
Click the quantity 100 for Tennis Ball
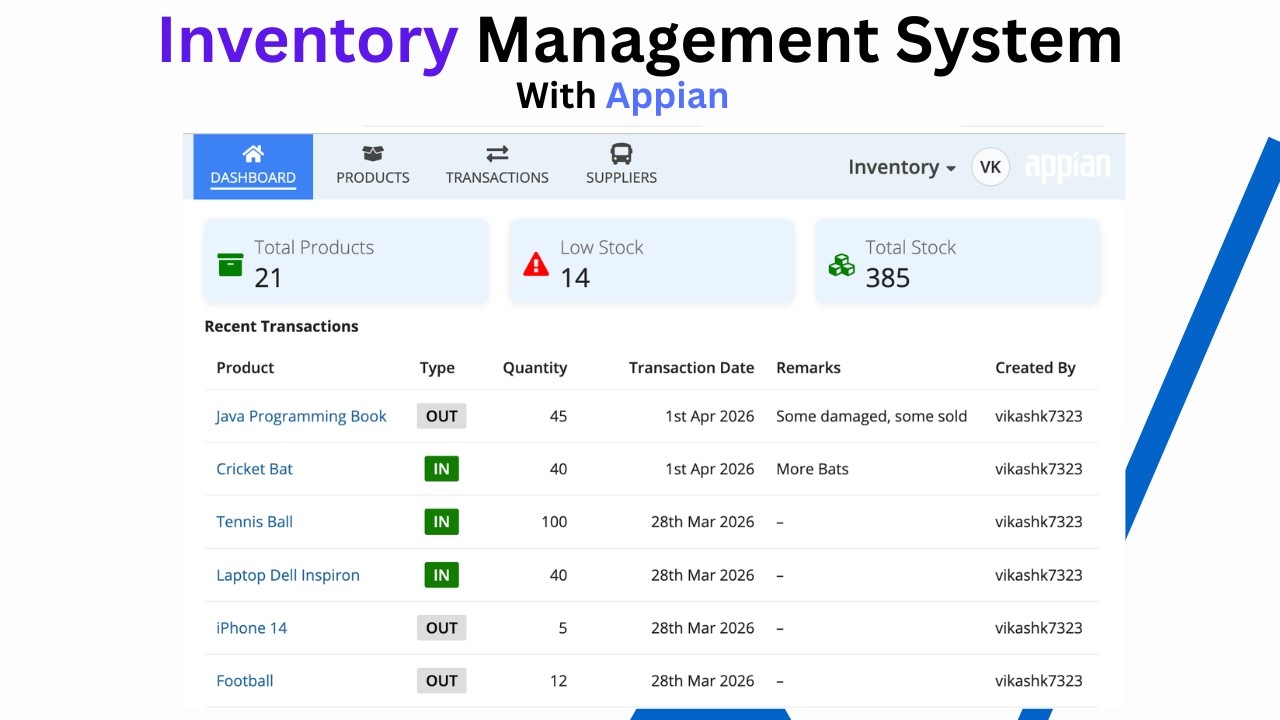[553, 522]
